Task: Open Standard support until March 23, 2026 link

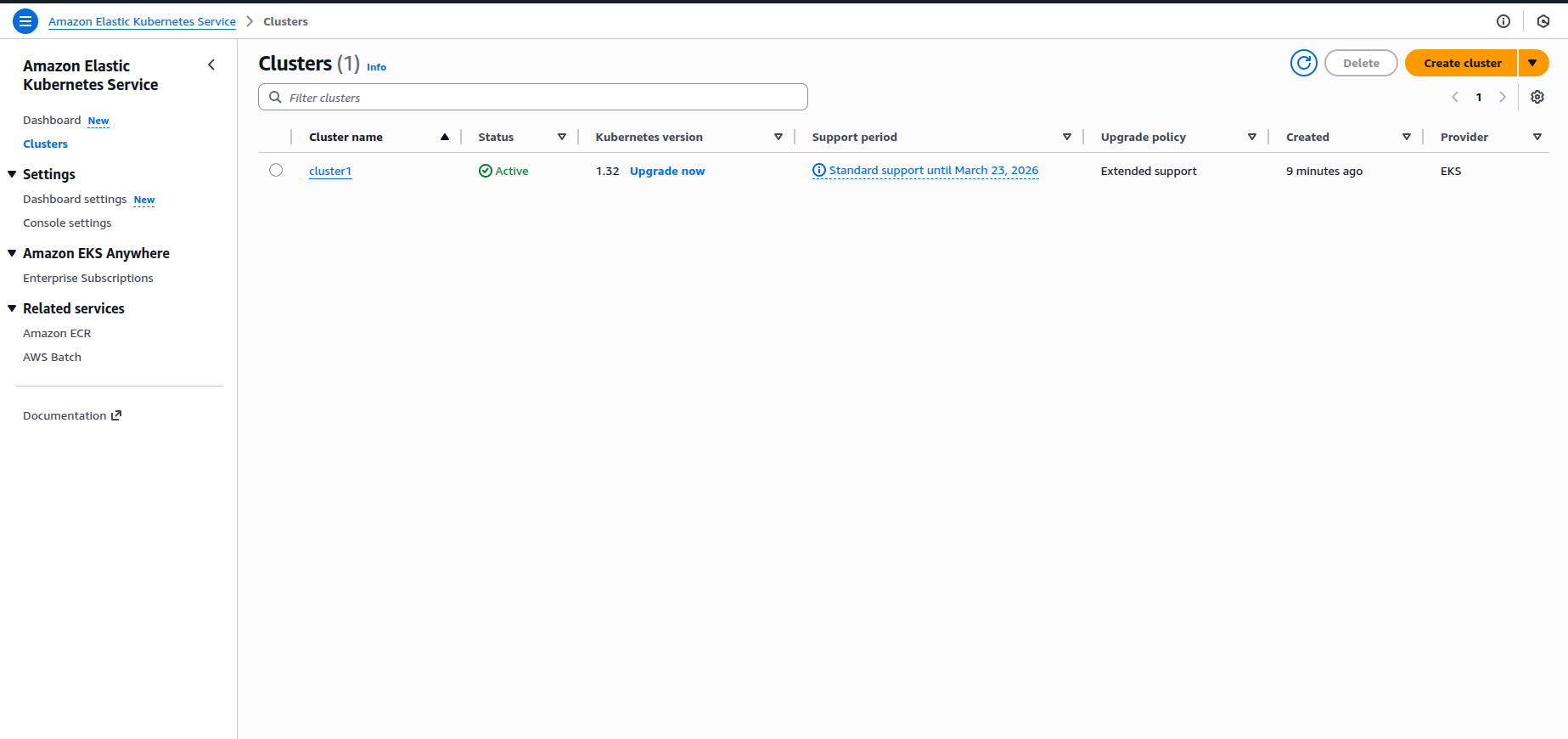Action: 934,170
